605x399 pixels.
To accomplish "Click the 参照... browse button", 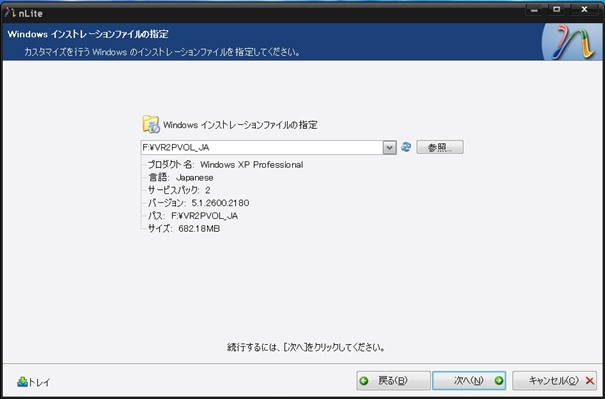I will 440,147.
